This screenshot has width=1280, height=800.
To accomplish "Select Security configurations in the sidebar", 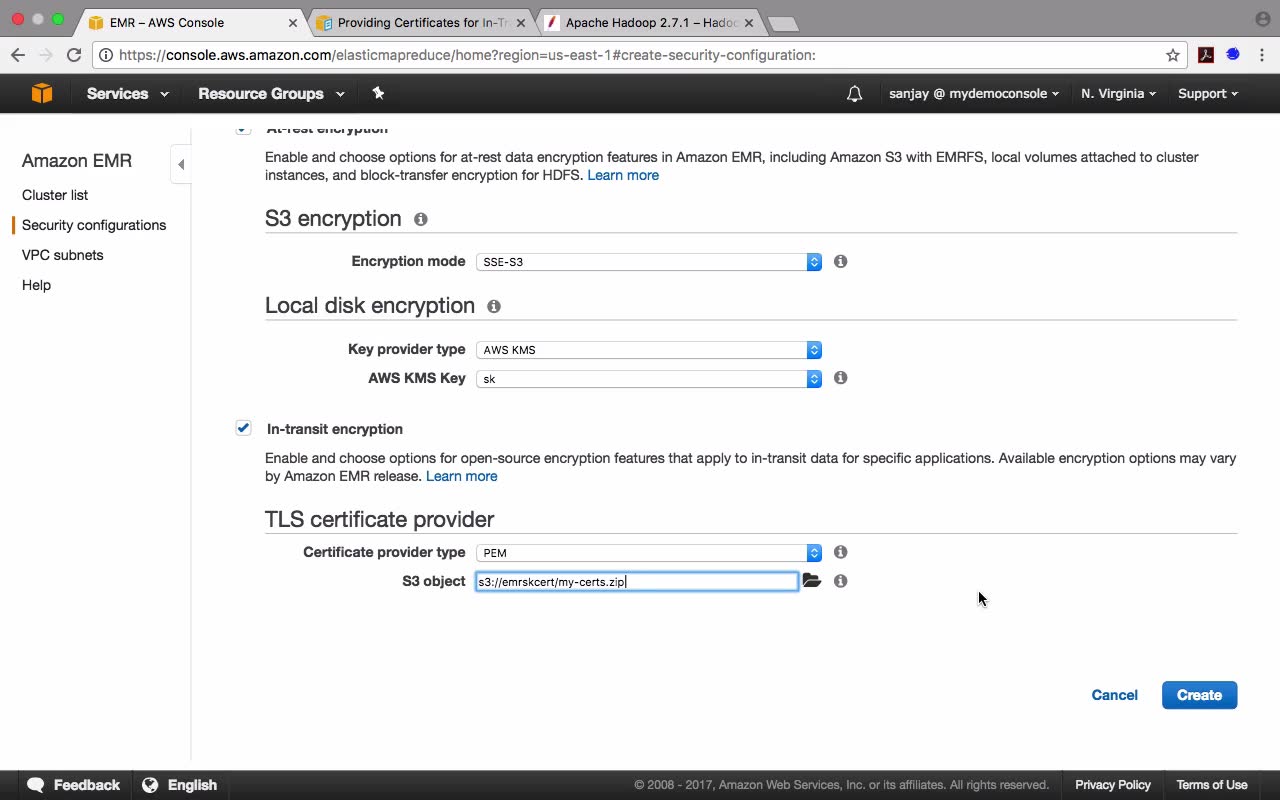I will coord(94,225).
